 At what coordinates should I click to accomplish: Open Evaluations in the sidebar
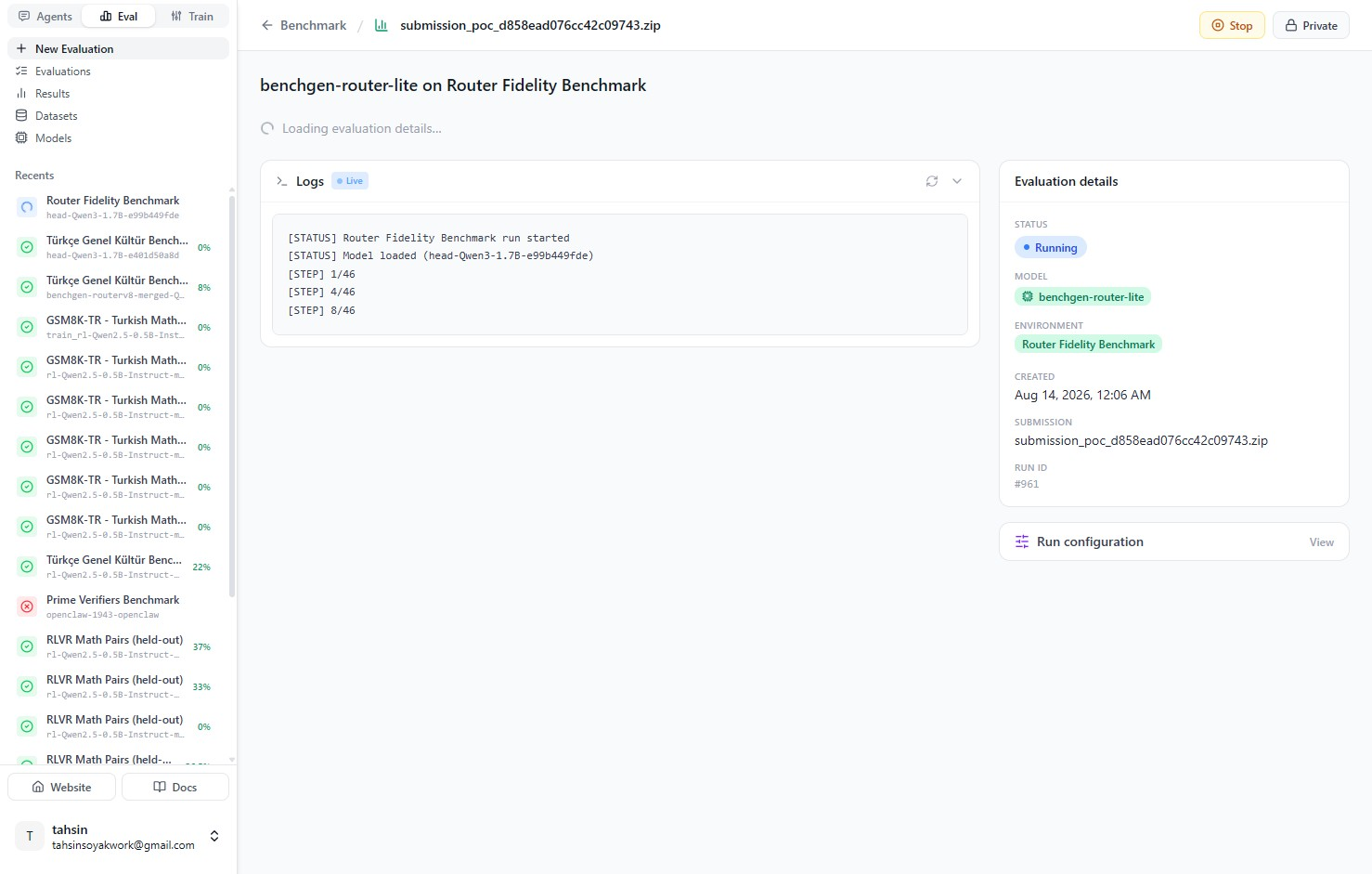click(x=118, y=72)
